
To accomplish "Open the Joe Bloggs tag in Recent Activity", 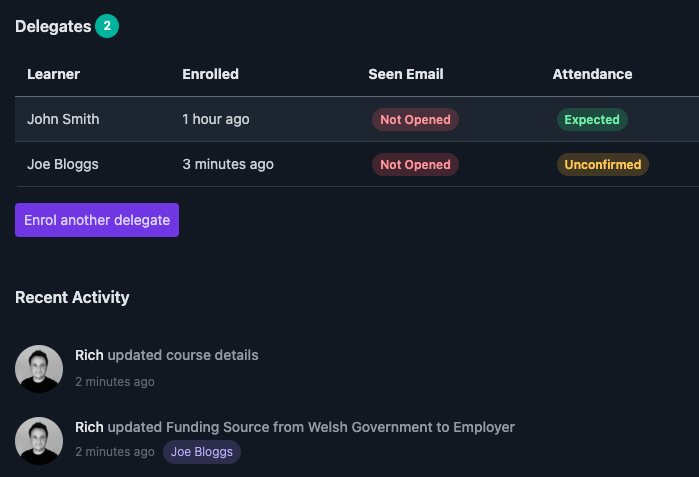I will tap(202, 452).
